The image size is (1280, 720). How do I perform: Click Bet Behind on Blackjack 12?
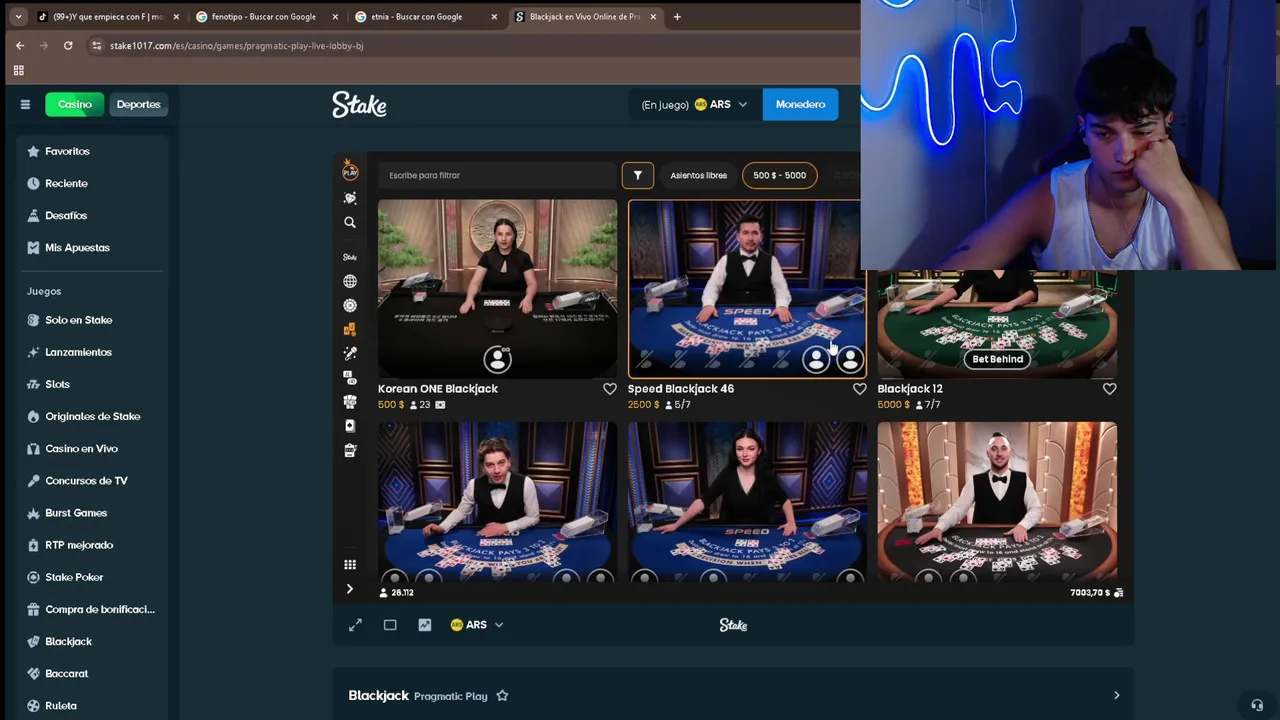[x=997, y=359]
